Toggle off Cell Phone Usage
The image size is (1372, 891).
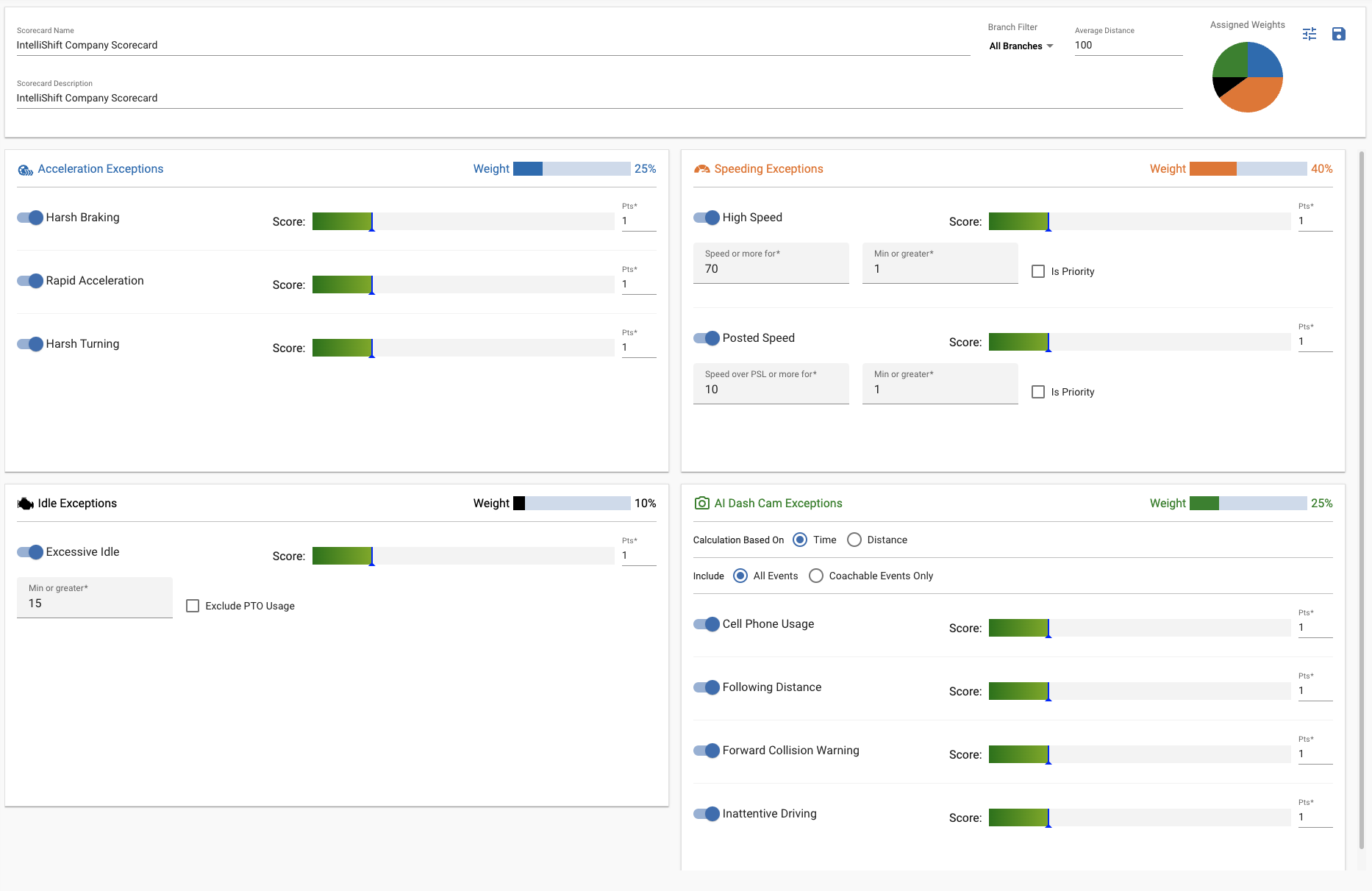pos(707,624)
